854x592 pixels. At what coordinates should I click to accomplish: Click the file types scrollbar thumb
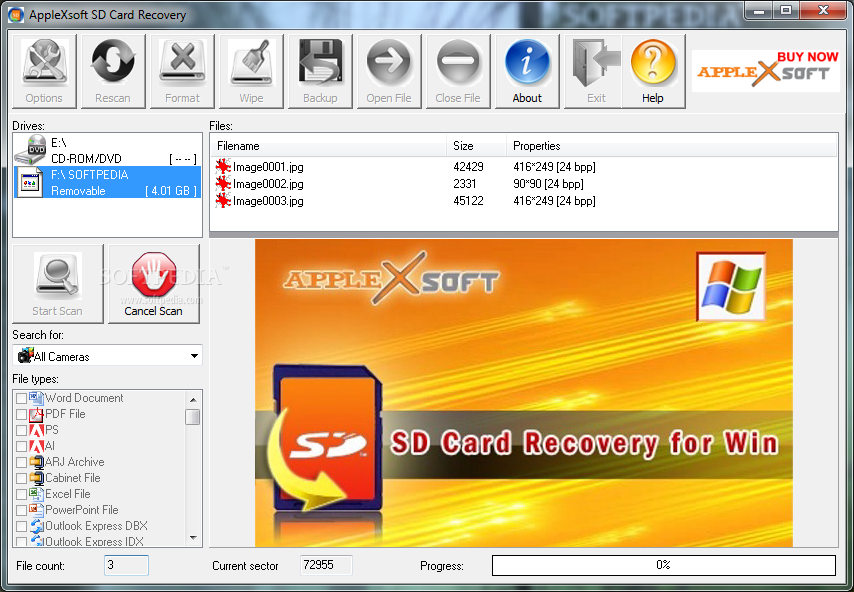coord(192,417)
